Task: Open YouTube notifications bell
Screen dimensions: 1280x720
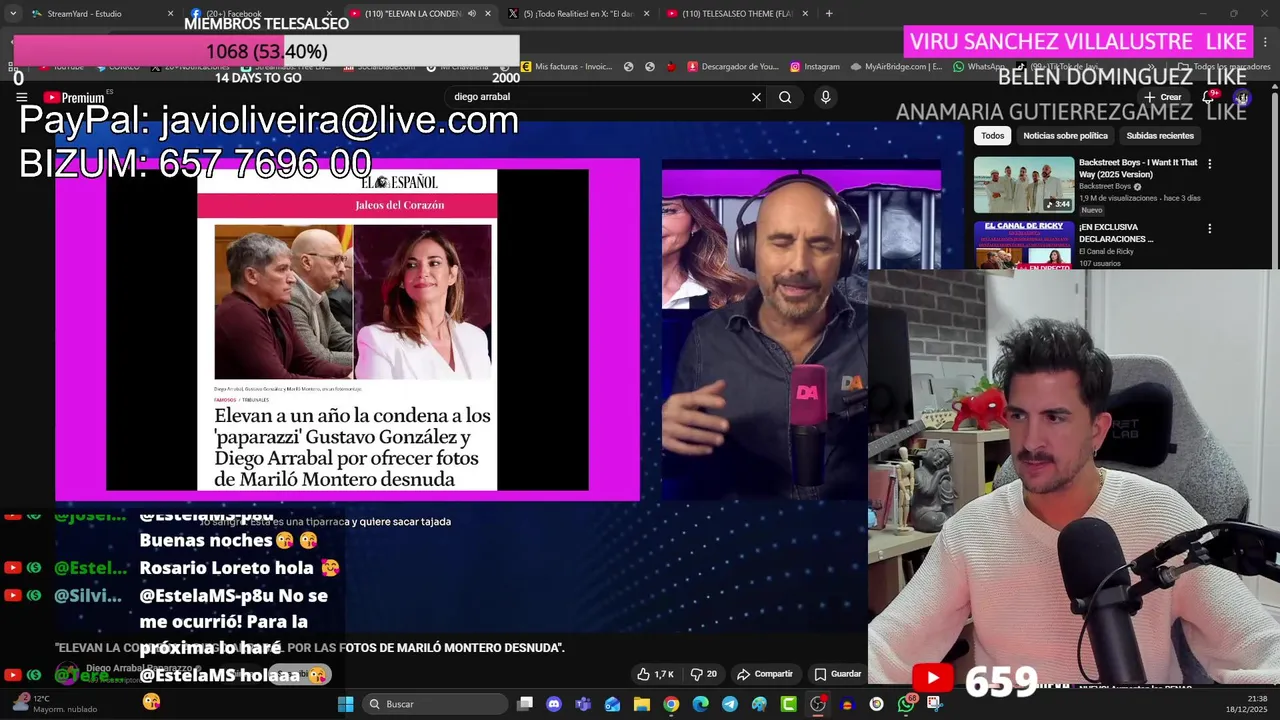Action: [1208, 97]
